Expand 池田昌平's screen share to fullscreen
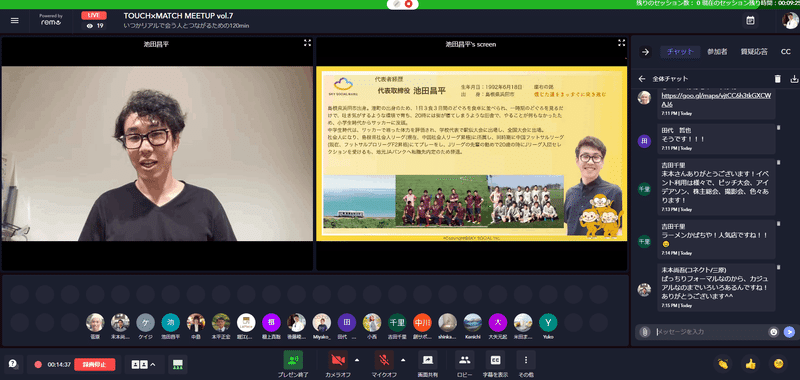 pyautogui.click(x=621, y=43)
